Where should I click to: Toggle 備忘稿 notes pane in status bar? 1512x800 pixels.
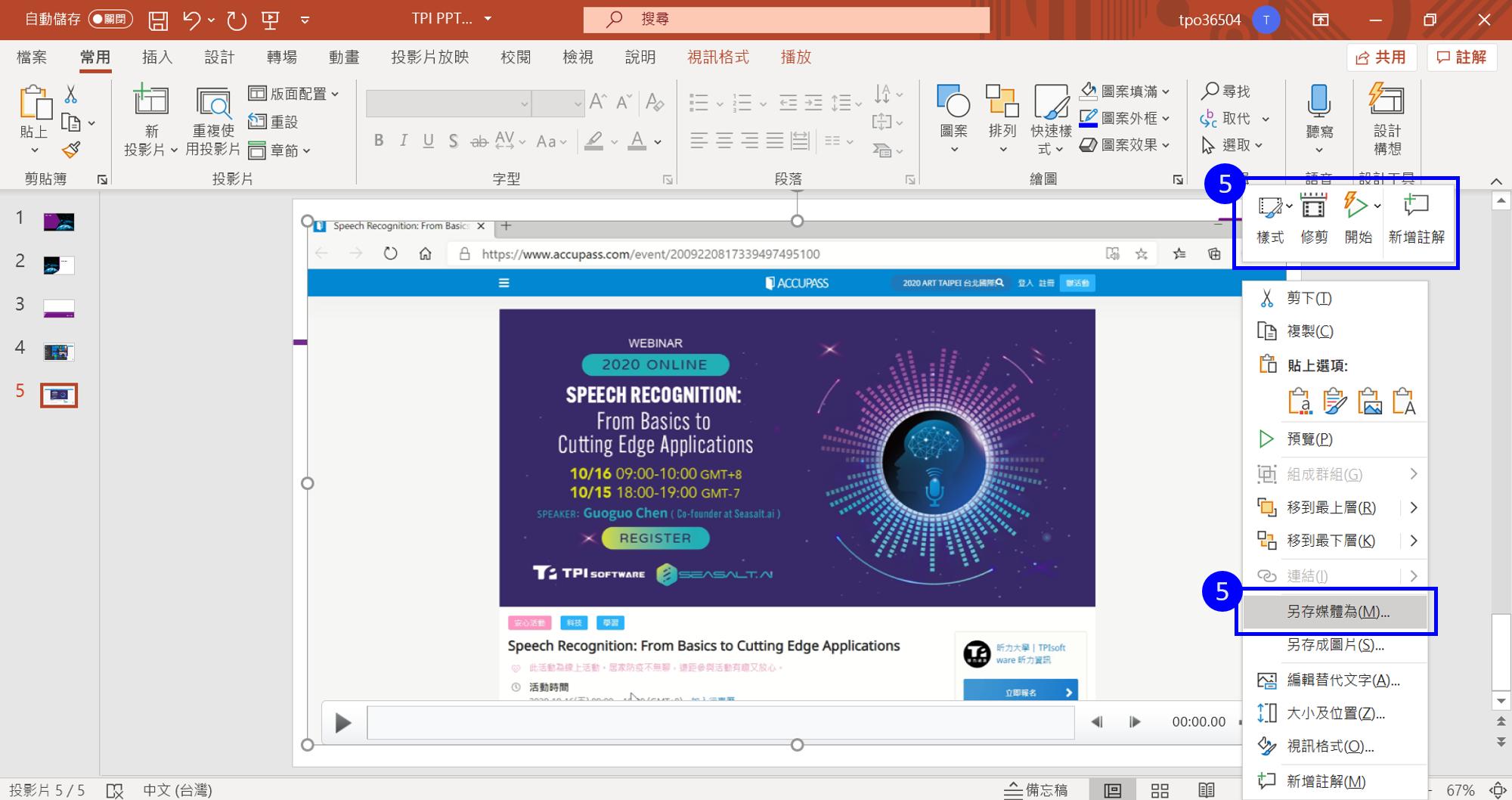[1036, 790]
